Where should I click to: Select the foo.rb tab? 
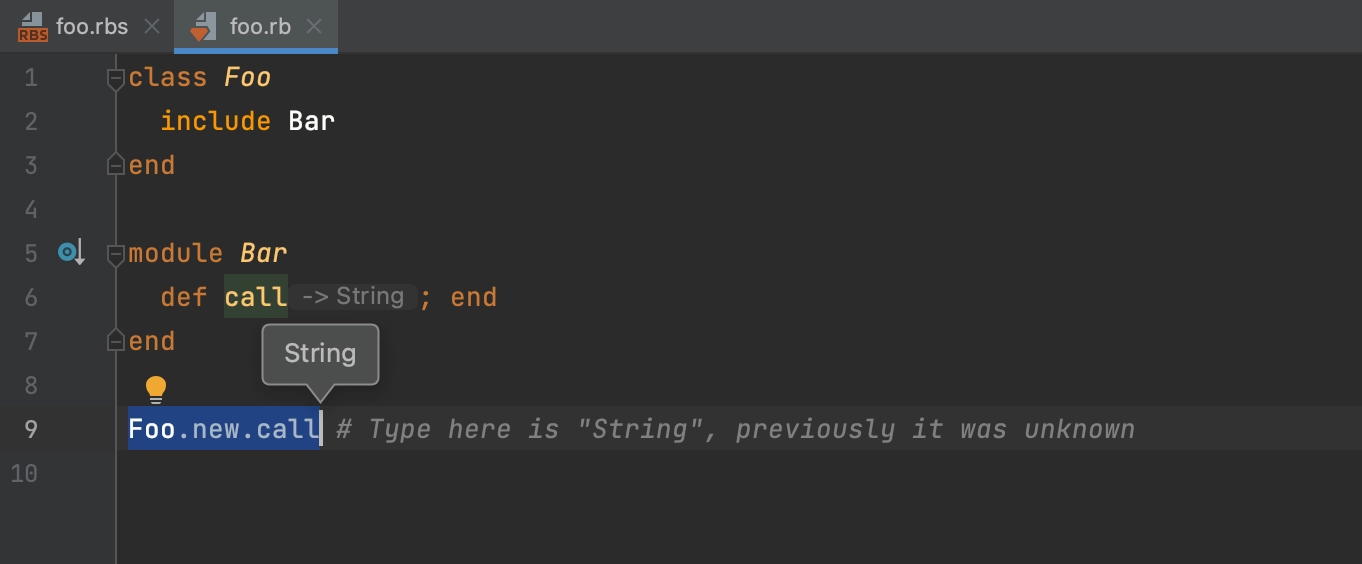click(x=259, y=27)
